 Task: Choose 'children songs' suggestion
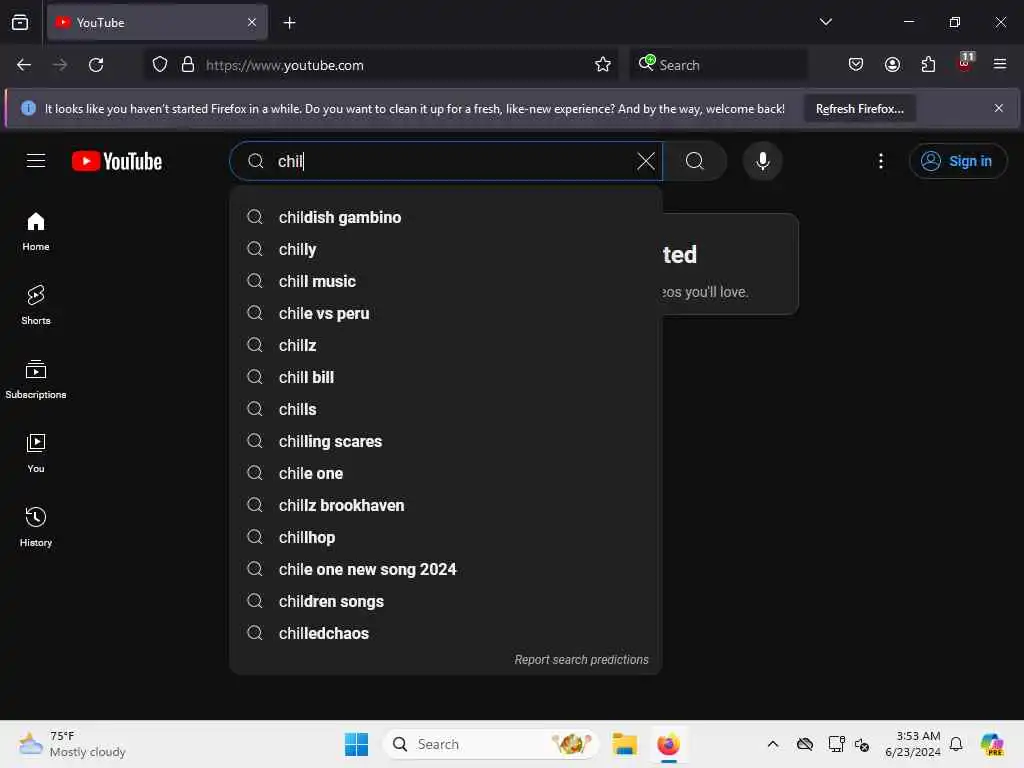click(446, 601)
